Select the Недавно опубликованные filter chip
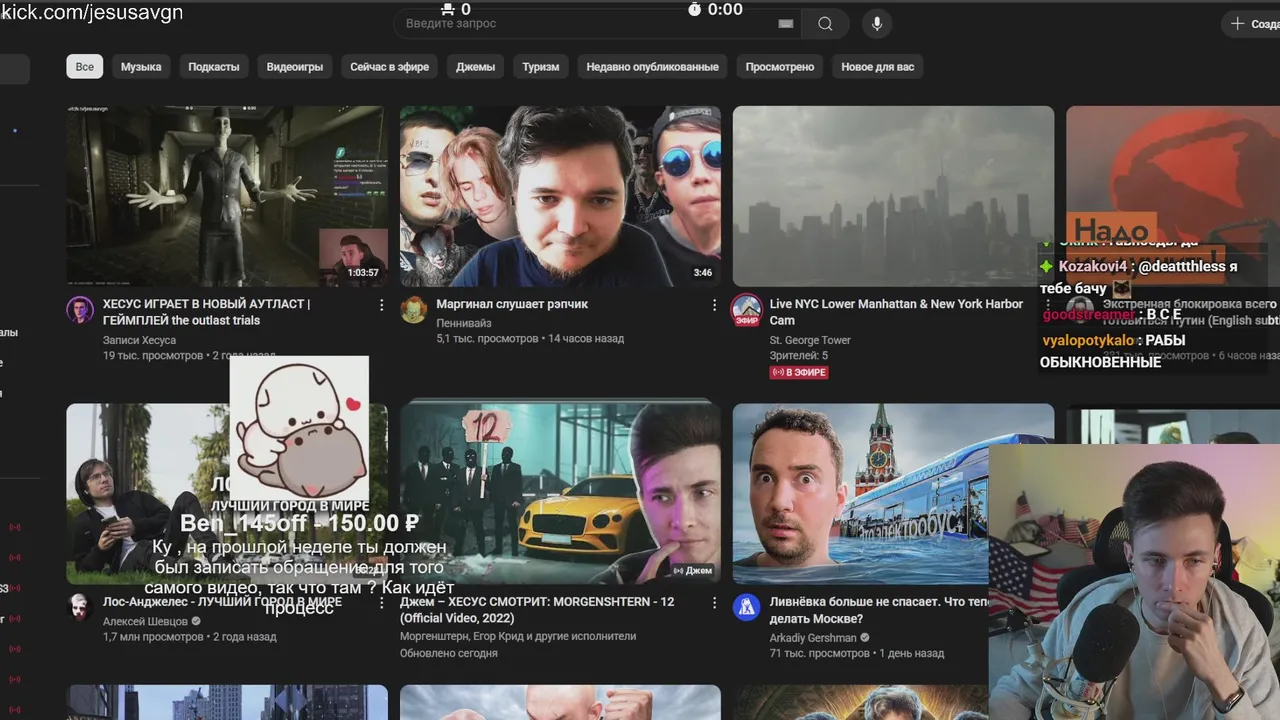Screen dimensions: 1280x720 [x=653, y=67]
